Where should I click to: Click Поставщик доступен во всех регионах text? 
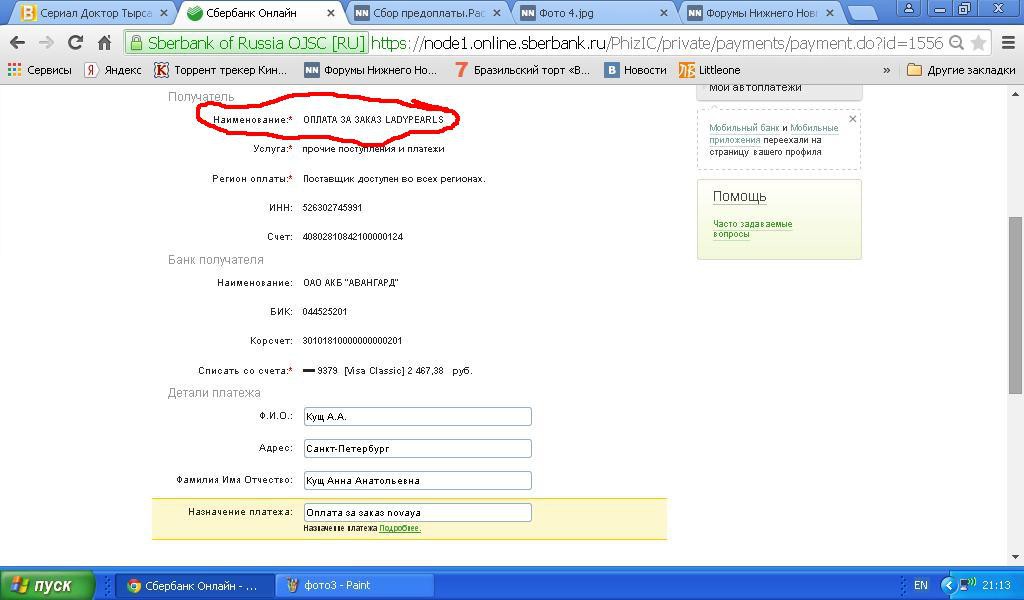(x=394, y=178)
